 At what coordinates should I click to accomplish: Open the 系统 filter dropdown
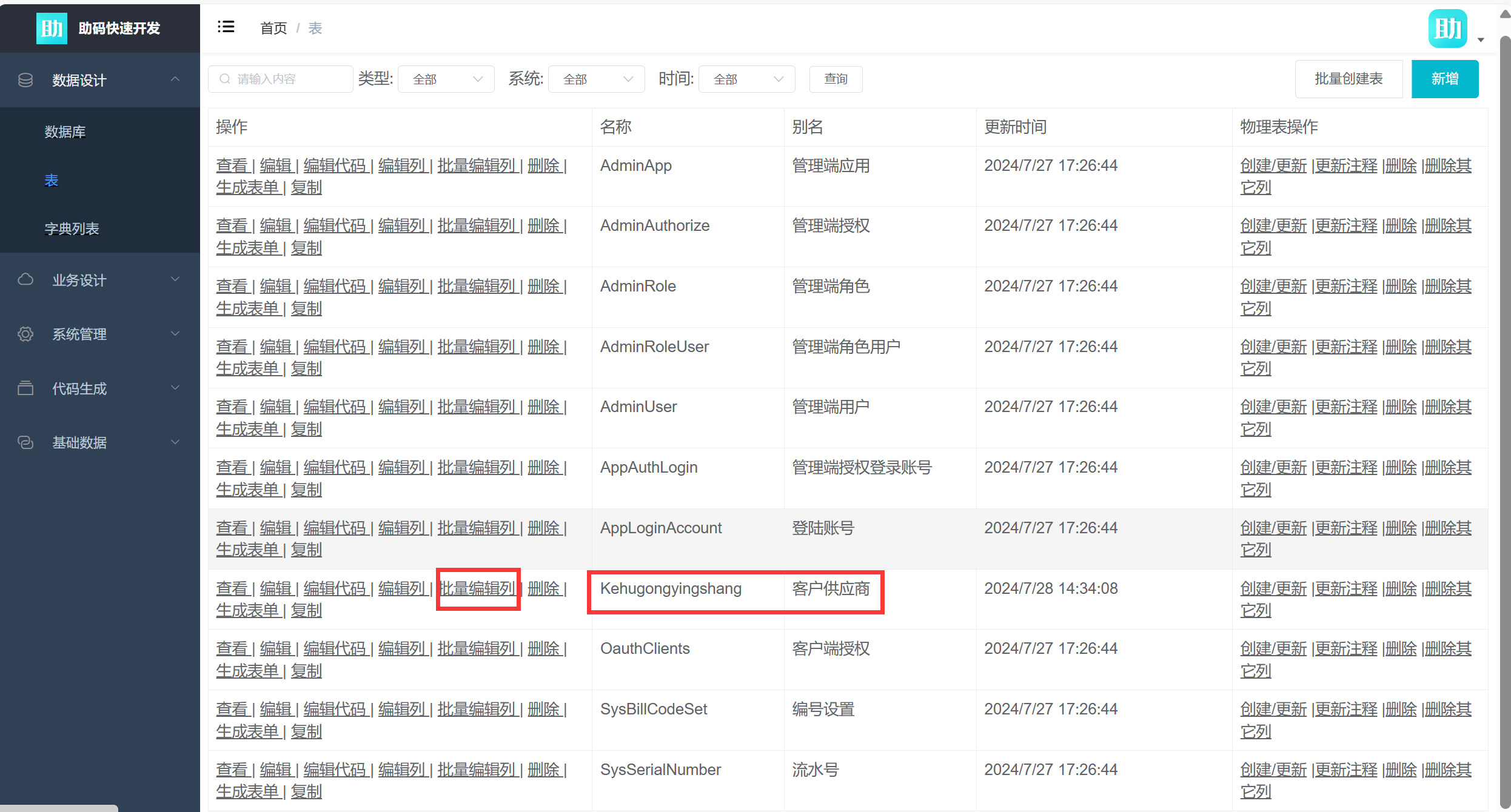coord(597,79)
